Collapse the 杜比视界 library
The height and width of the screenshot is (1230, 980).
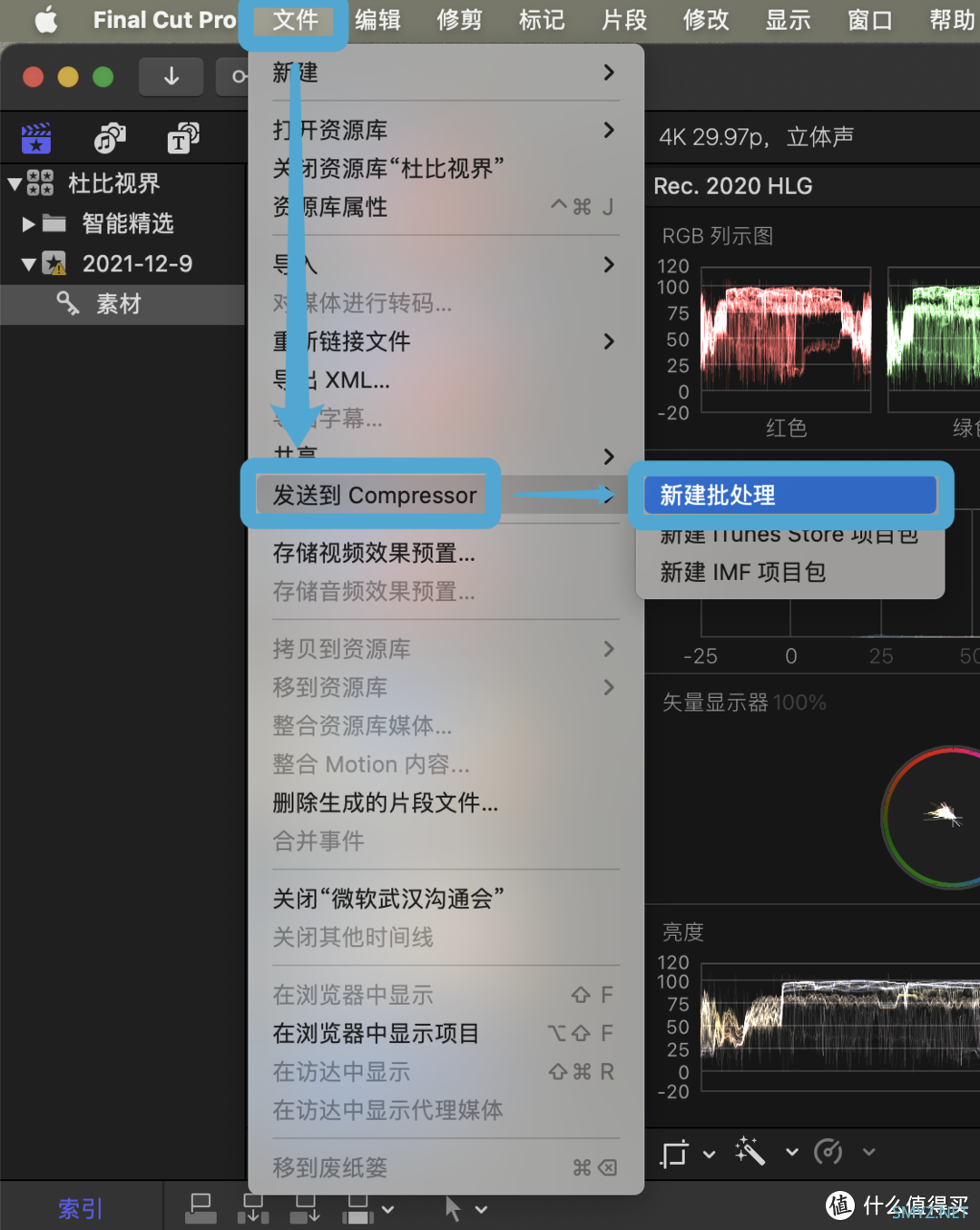click(x=15, y=183)
